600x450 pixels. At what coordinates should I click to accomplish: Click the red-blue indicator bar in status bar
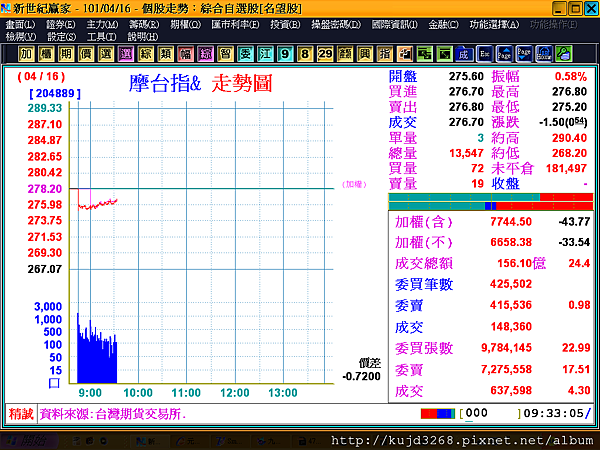(438, 414)
